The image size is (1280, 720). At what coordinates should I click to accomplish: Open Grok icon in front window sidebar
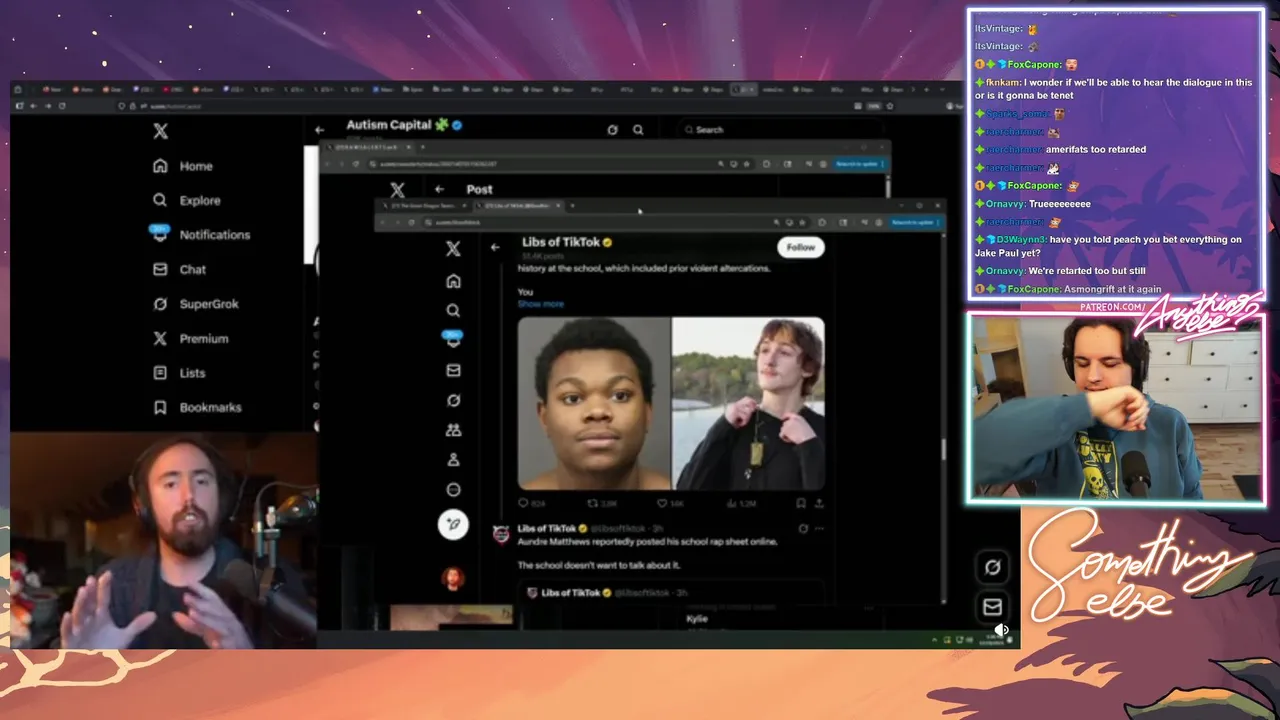tap(453, 400)
